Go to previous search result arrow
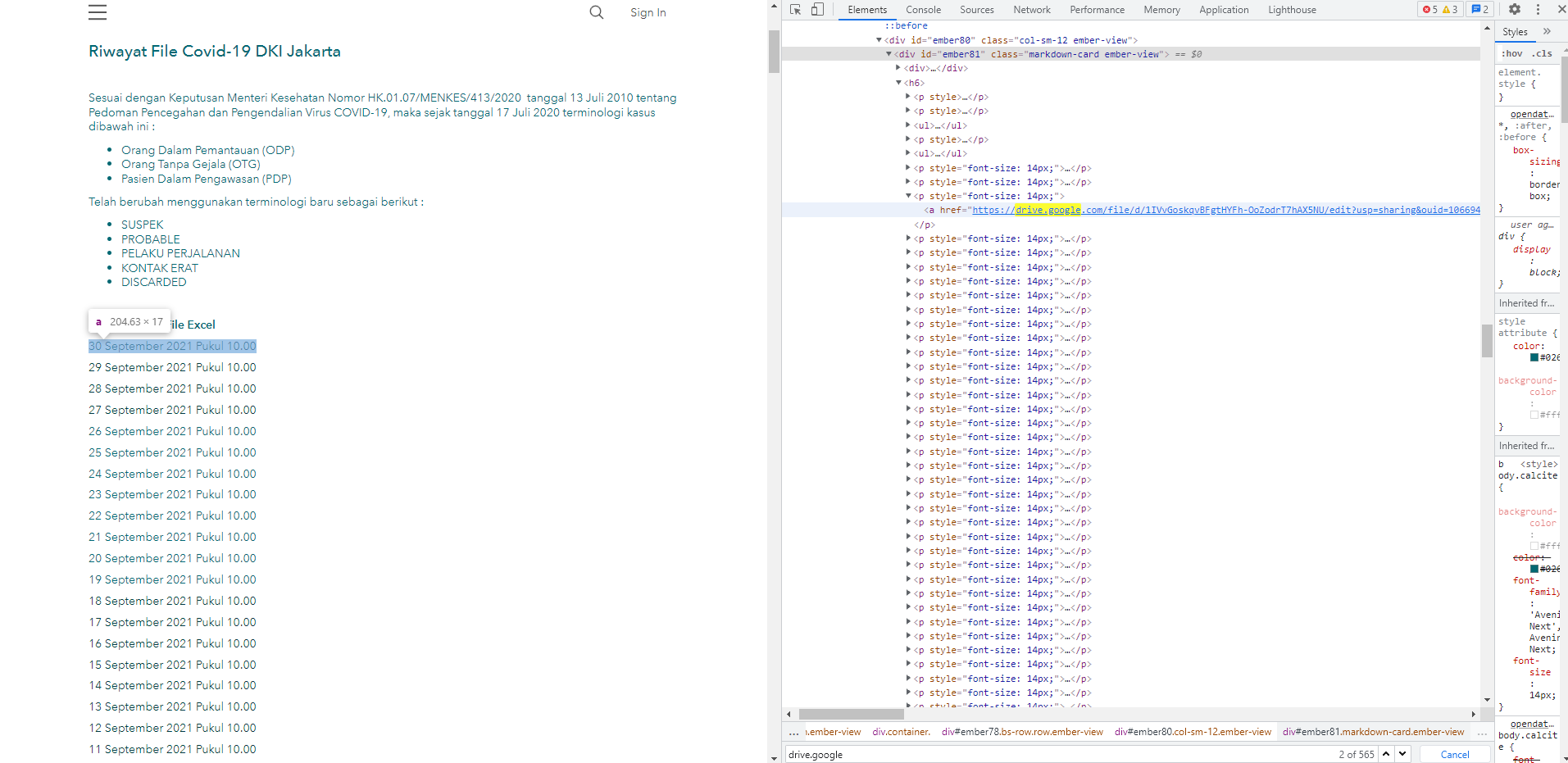1568x763 pixels. coord(1386,754)
